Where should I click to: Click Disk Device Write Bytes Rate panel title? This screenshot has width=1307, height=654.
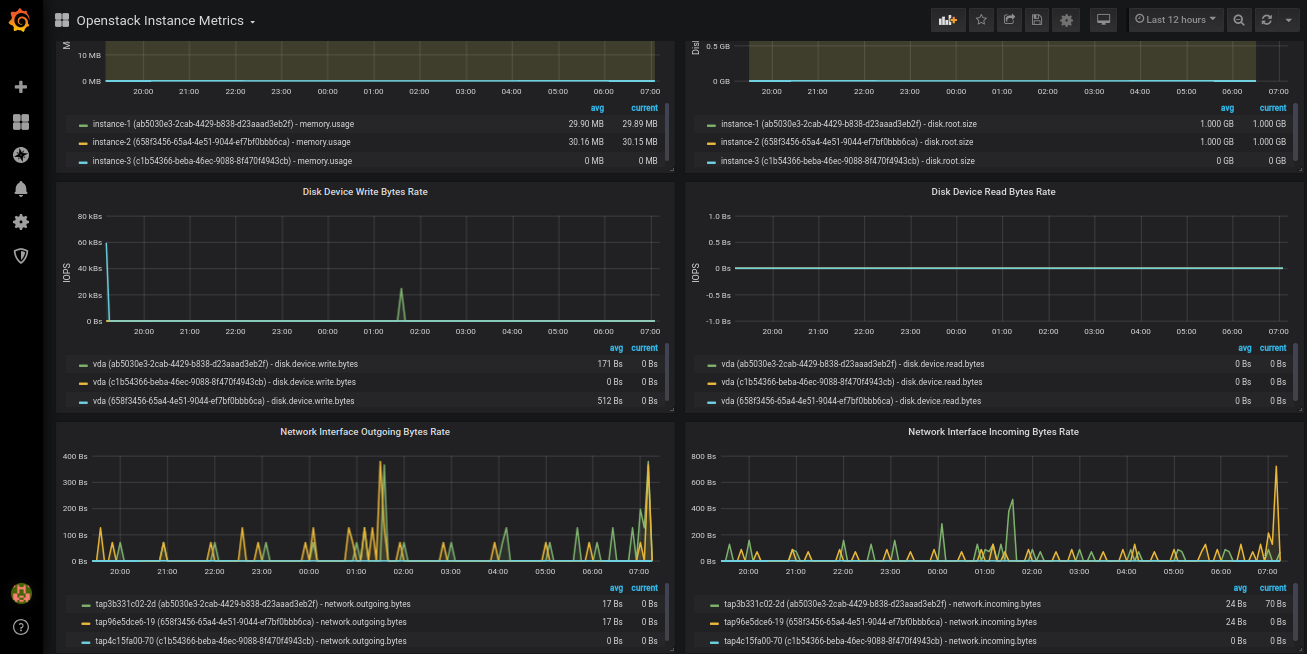tap(365, 191)
